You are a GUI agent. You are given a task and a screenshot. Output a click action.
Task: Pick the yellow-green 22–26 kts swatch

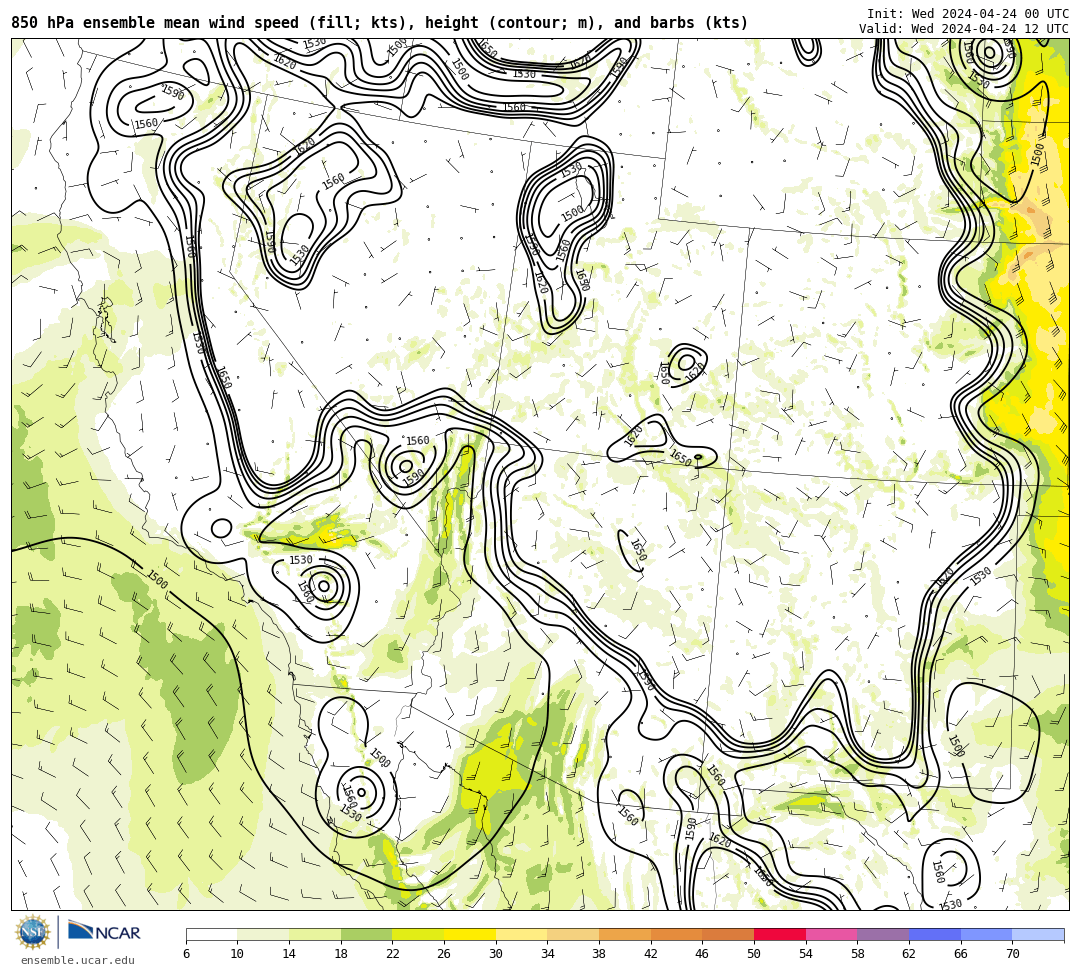pos(418,934)
